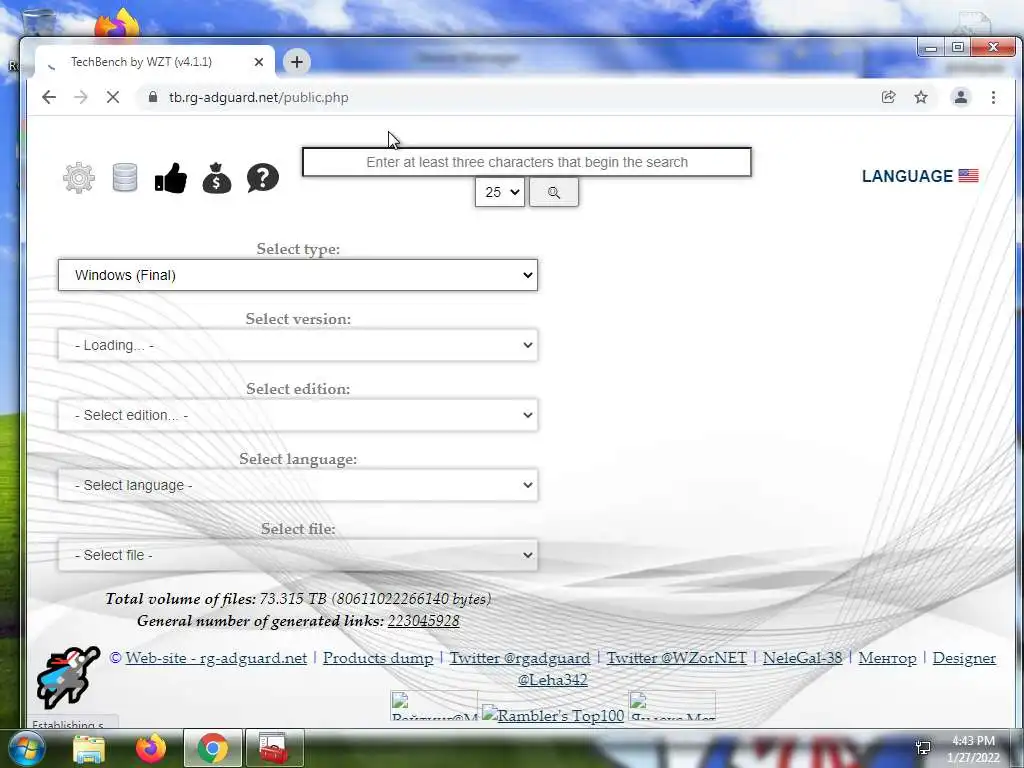This screenshot has height=768, width=1024.
Task: Stop the page loading with X button
Action: point(113,97)
